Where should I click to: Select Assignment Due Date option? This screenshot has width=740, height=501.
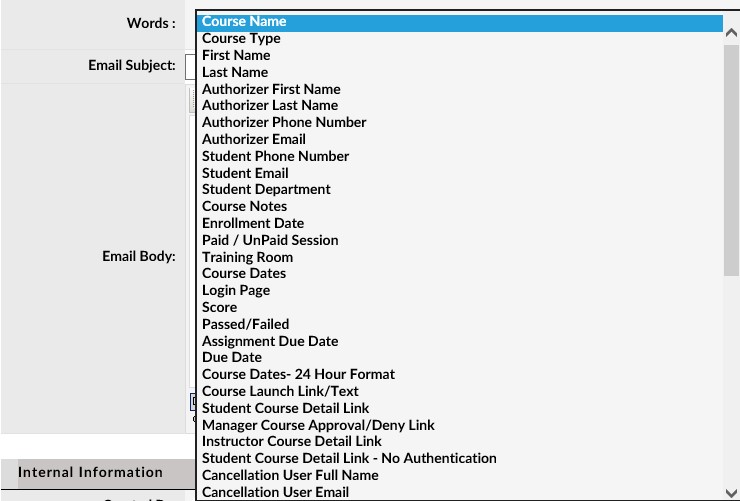point(459,342)
